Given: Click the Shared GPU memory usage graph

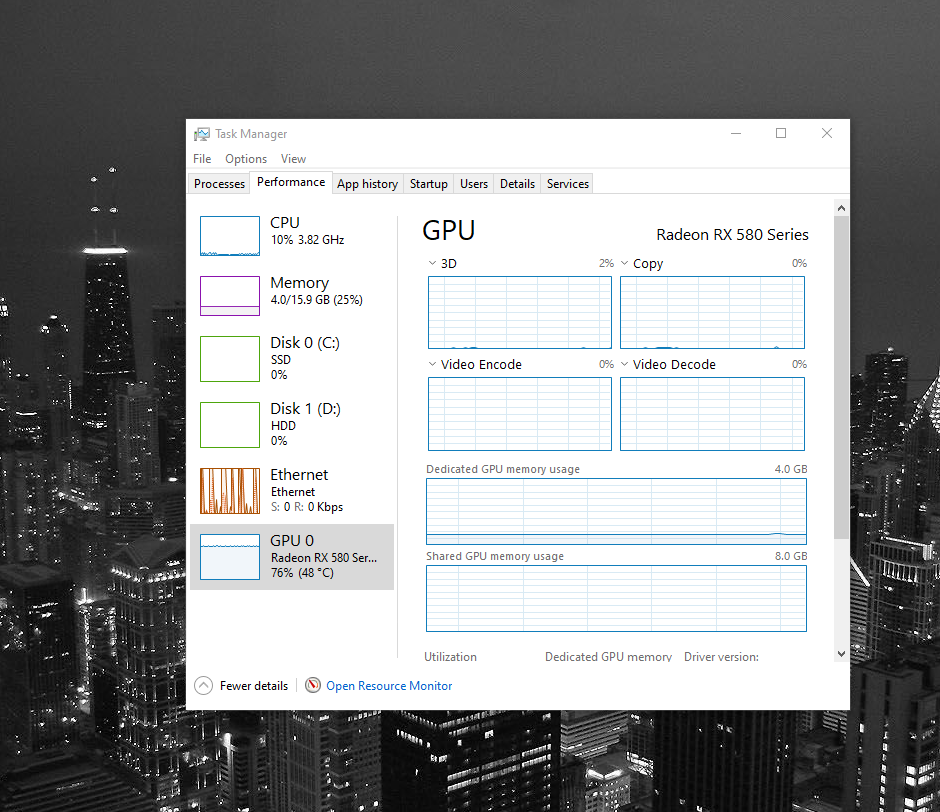Looking at the screenshot, I should [x=616, y=599].
